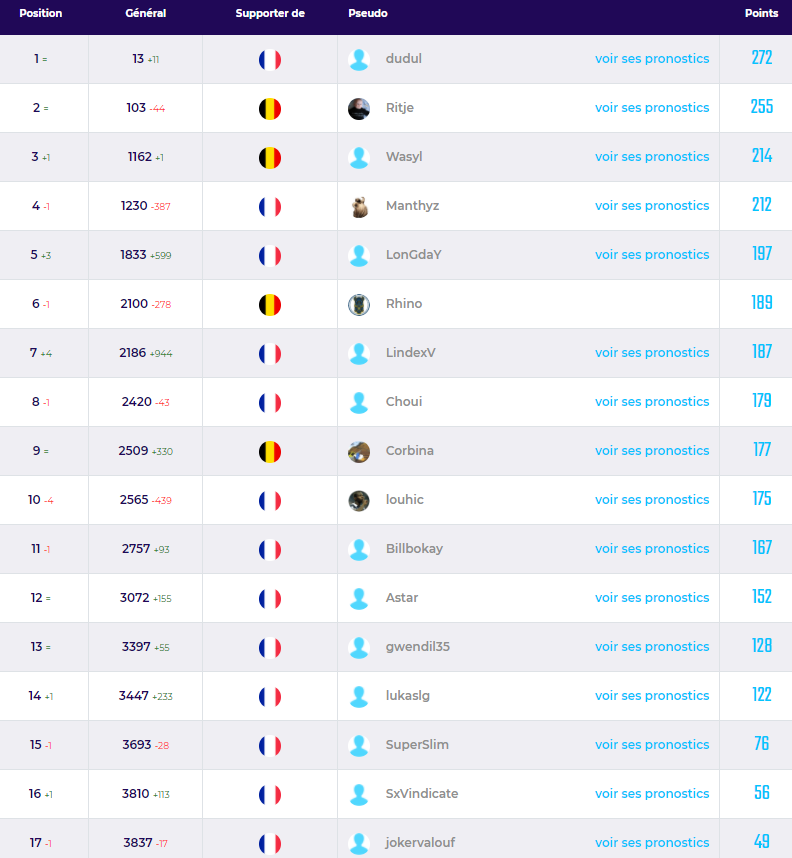Select Rhino's round avatar icon
792x858 pixels.
coord(359,305)
